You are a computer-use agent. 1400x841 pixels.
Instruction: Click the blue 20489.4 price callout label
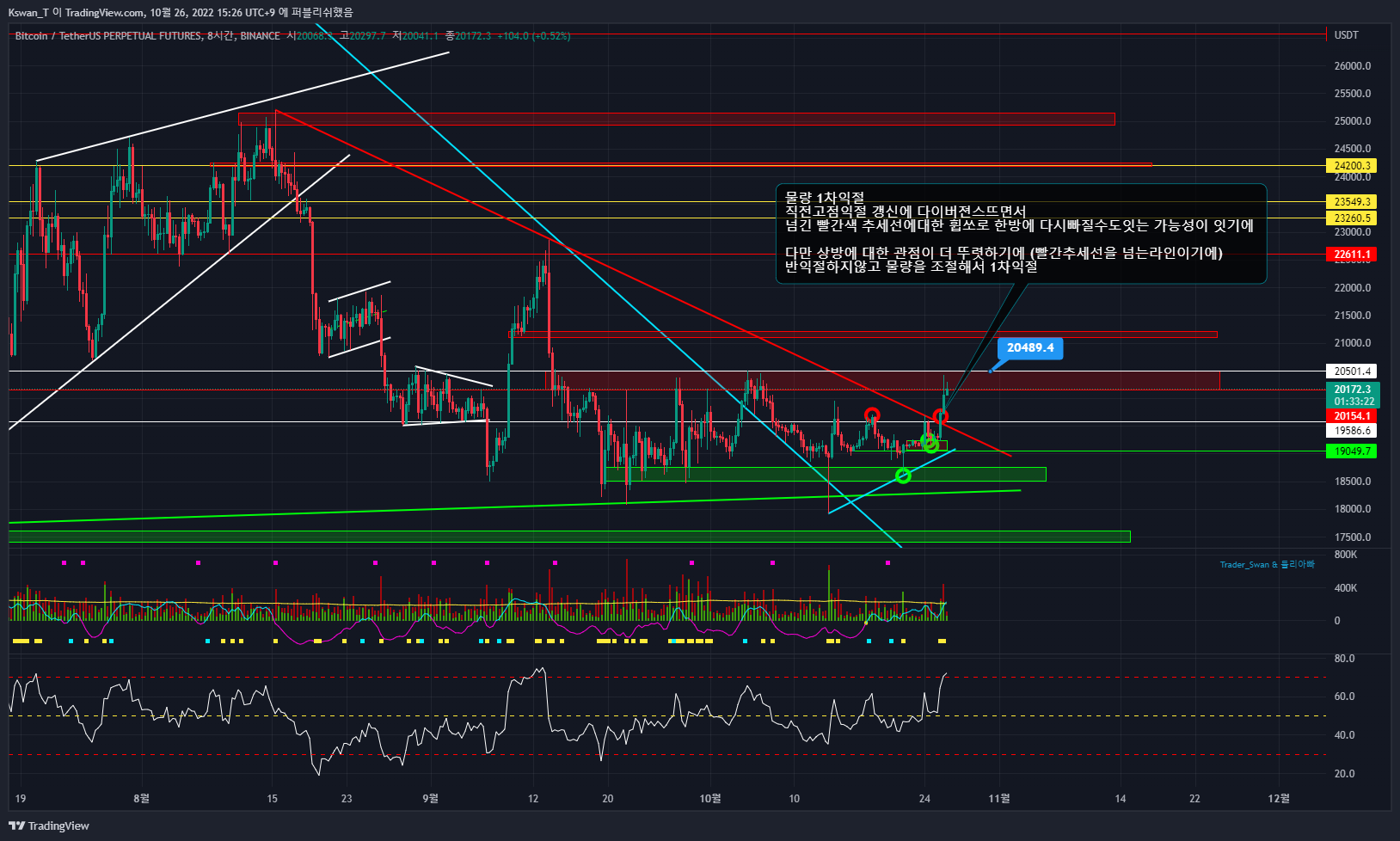point(1030,348)
